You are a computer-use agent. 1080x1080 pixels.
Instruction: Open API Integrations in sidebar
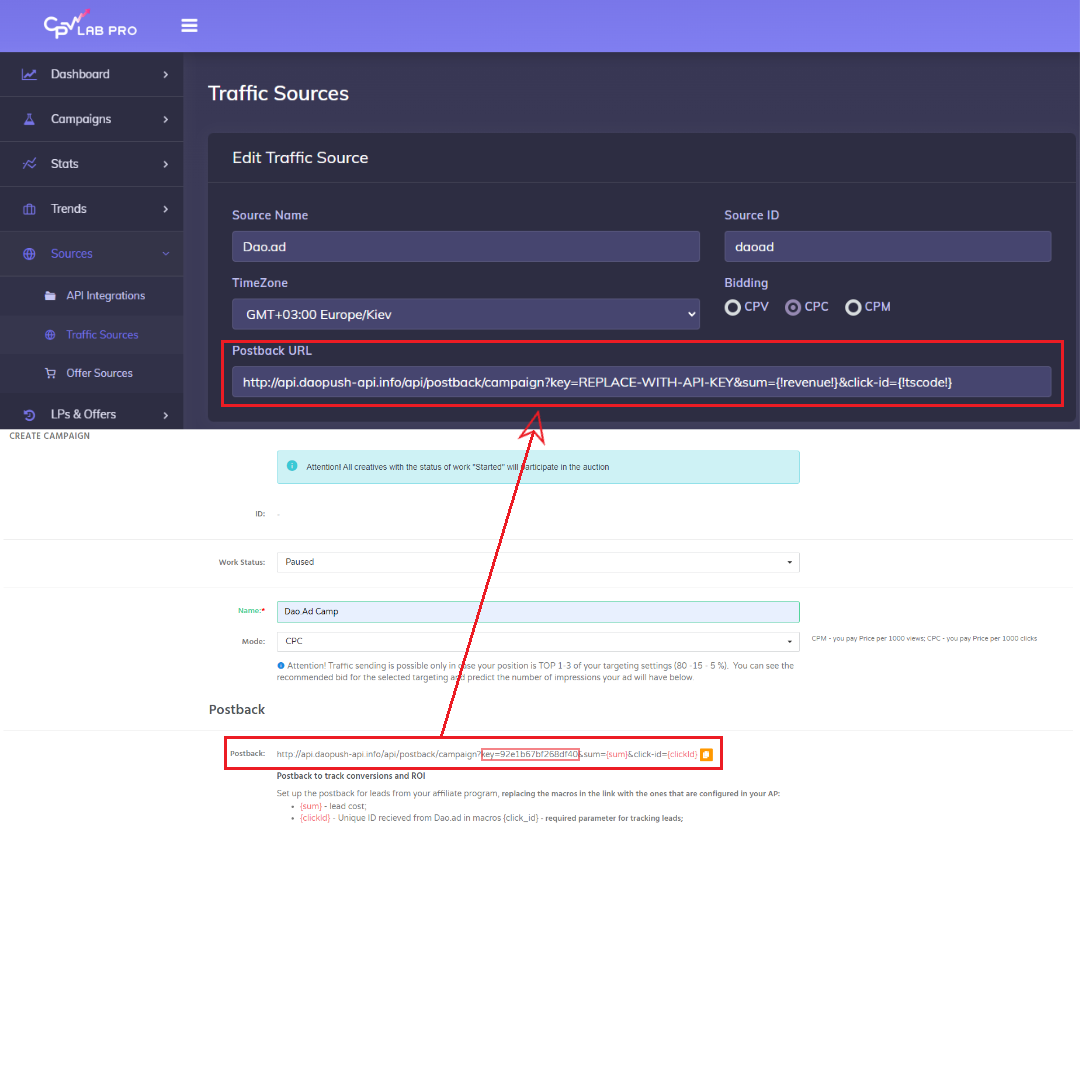105,296
